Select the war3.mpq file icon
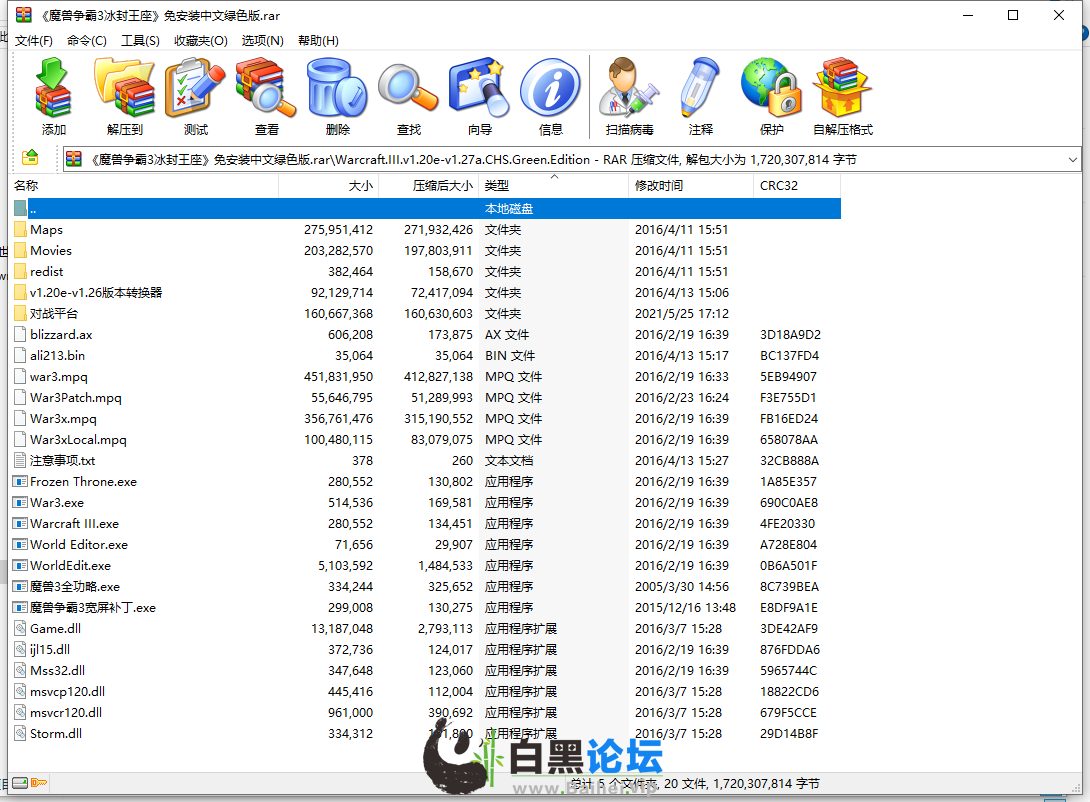 [x=20, y=377]
